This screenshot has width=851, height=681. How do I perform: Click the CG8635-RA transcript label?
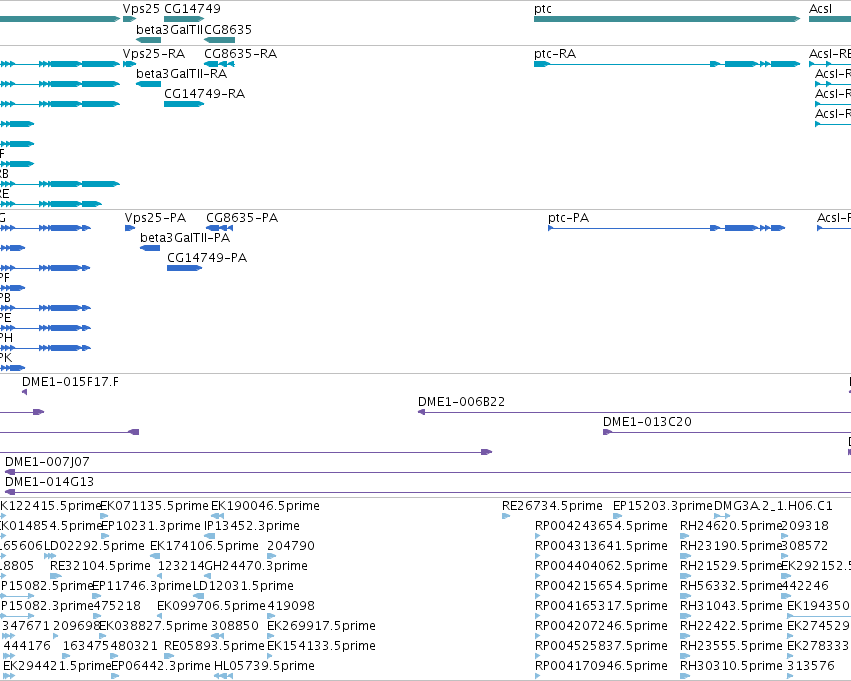point(240,54)
